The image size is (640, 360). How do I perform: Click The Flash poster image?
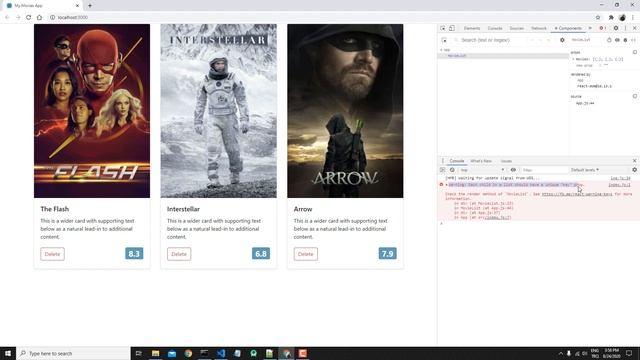pyautogui.click(x=92, y=111)
